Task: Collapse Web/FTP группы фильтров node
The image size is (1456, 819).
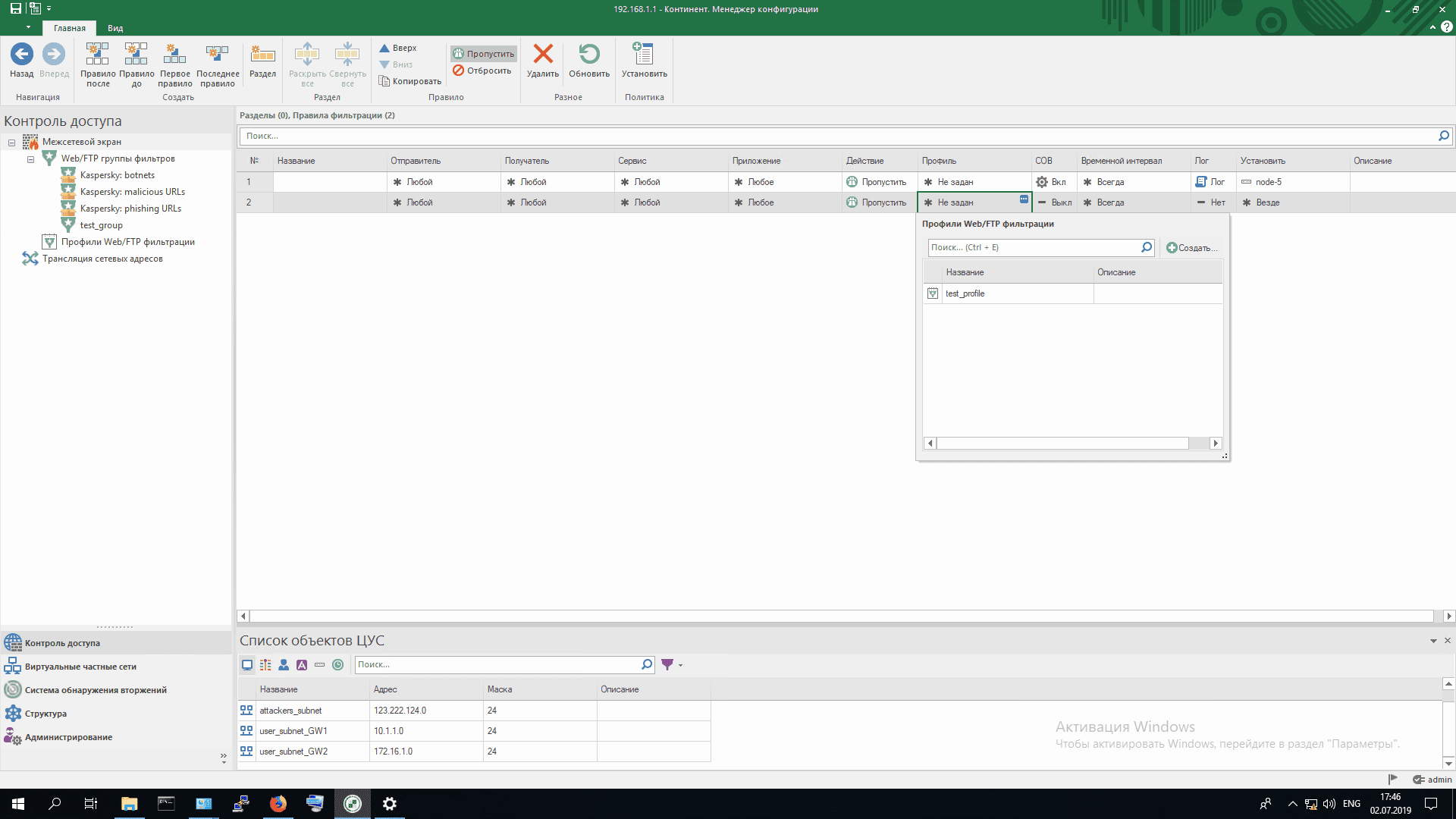Action: pos(31,159)
